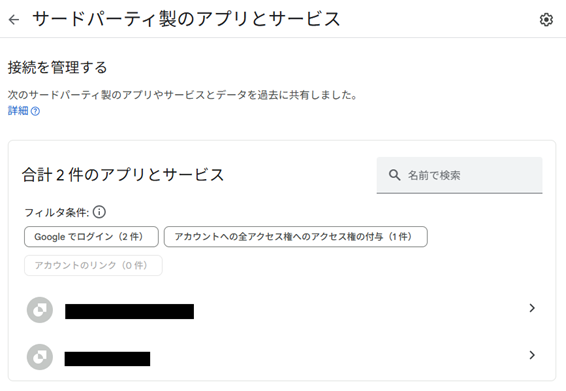The height and width of the screenshot is (391, 566).
Task: Click the help question mark icon beside 詳細
Action: 35,111
